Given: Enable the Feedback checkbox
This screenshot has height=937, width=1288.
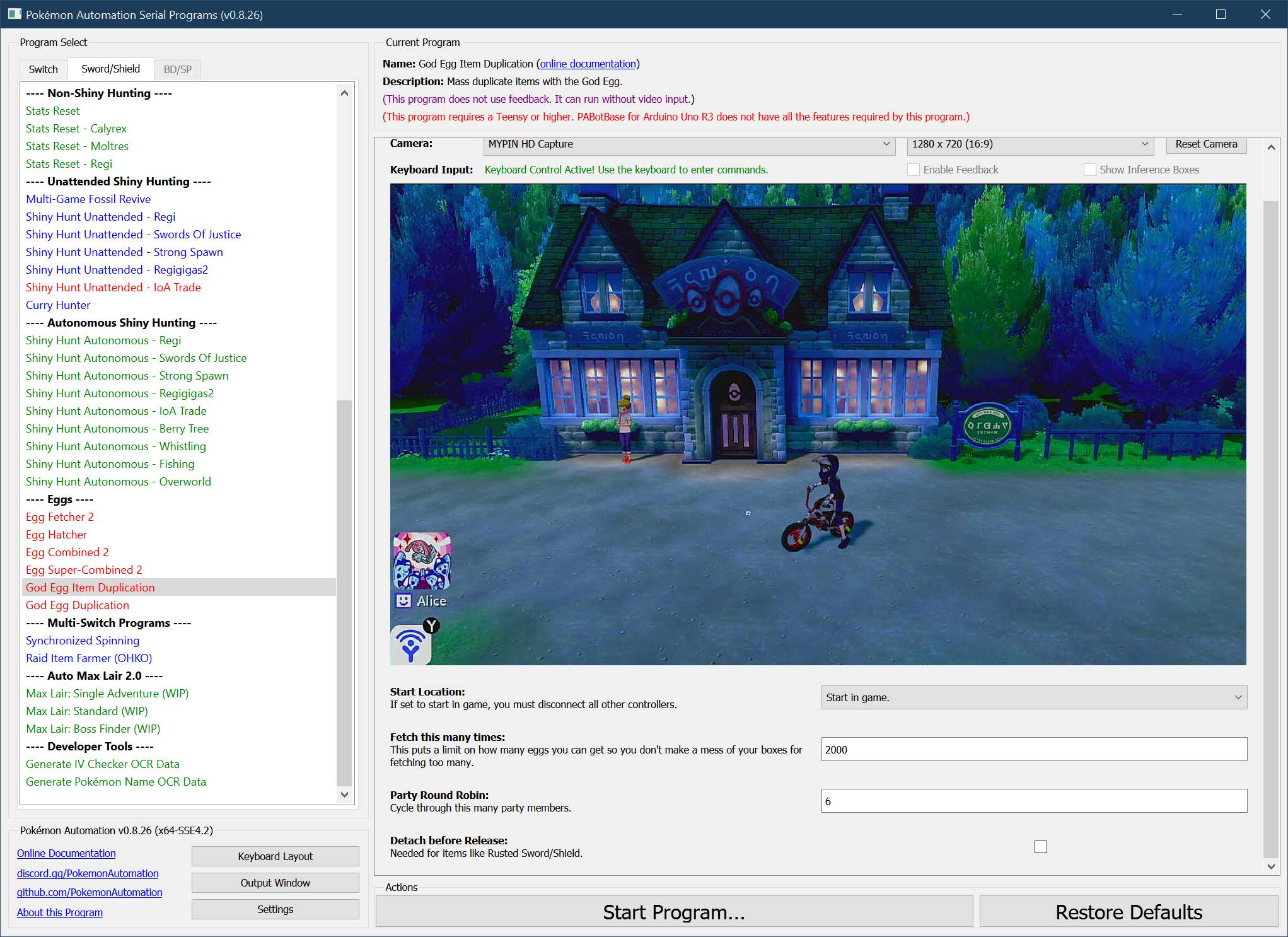Looking at the screenshot, I should click(913, 170).
